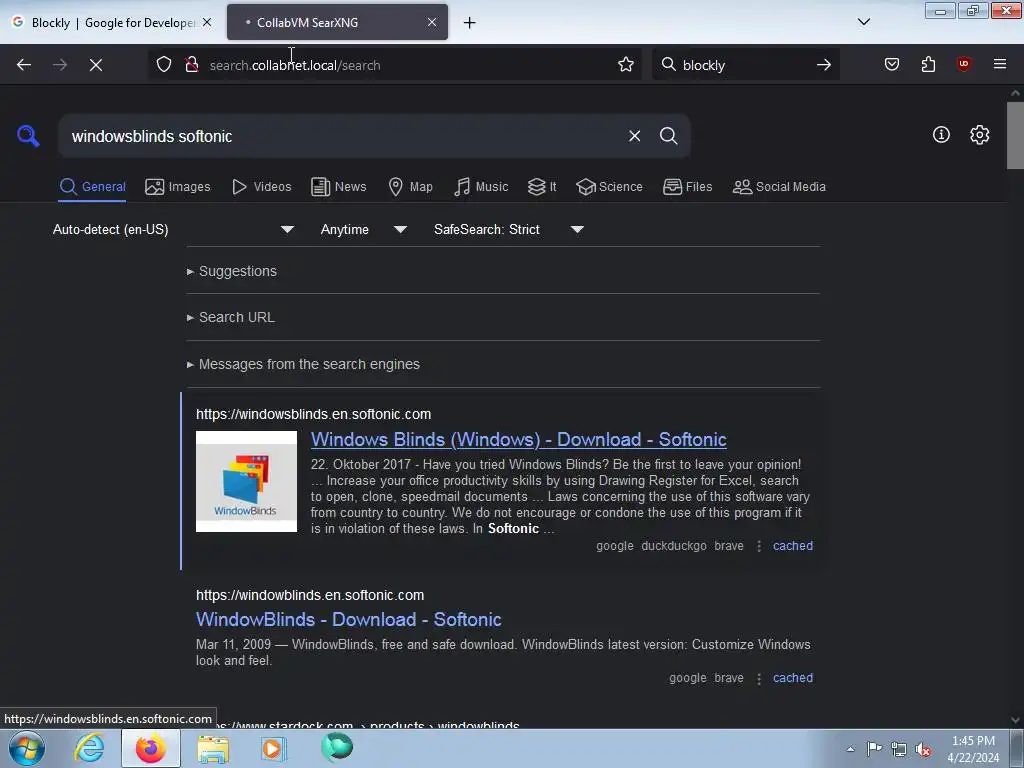The width and height of the screenshot is (1024, 768).
Task: Launch Internet Explorer from the taskbar
Action: (x=89, y=748)
